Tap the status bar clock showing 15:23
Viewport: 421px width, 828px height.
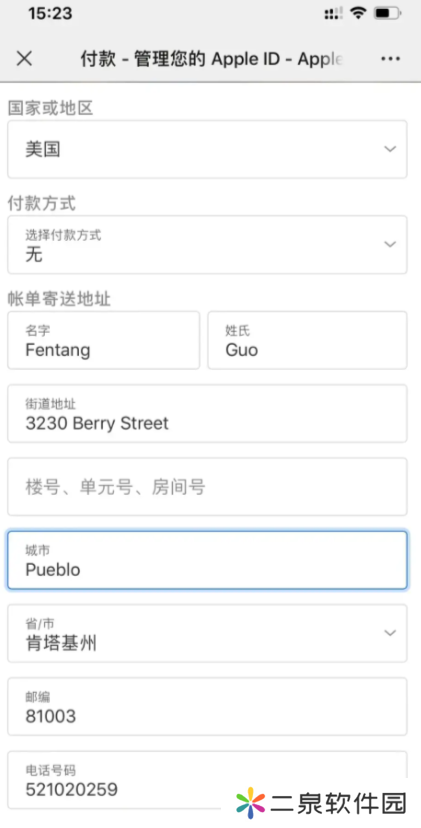pyautogui.click(x=49, y=13)
